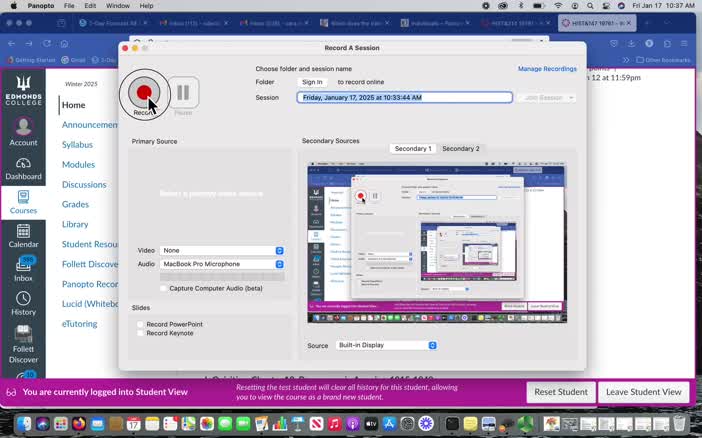This screenshot has width=702, height=438.
Task: Open the Video source dropdown
Action: tap(222, 250)
